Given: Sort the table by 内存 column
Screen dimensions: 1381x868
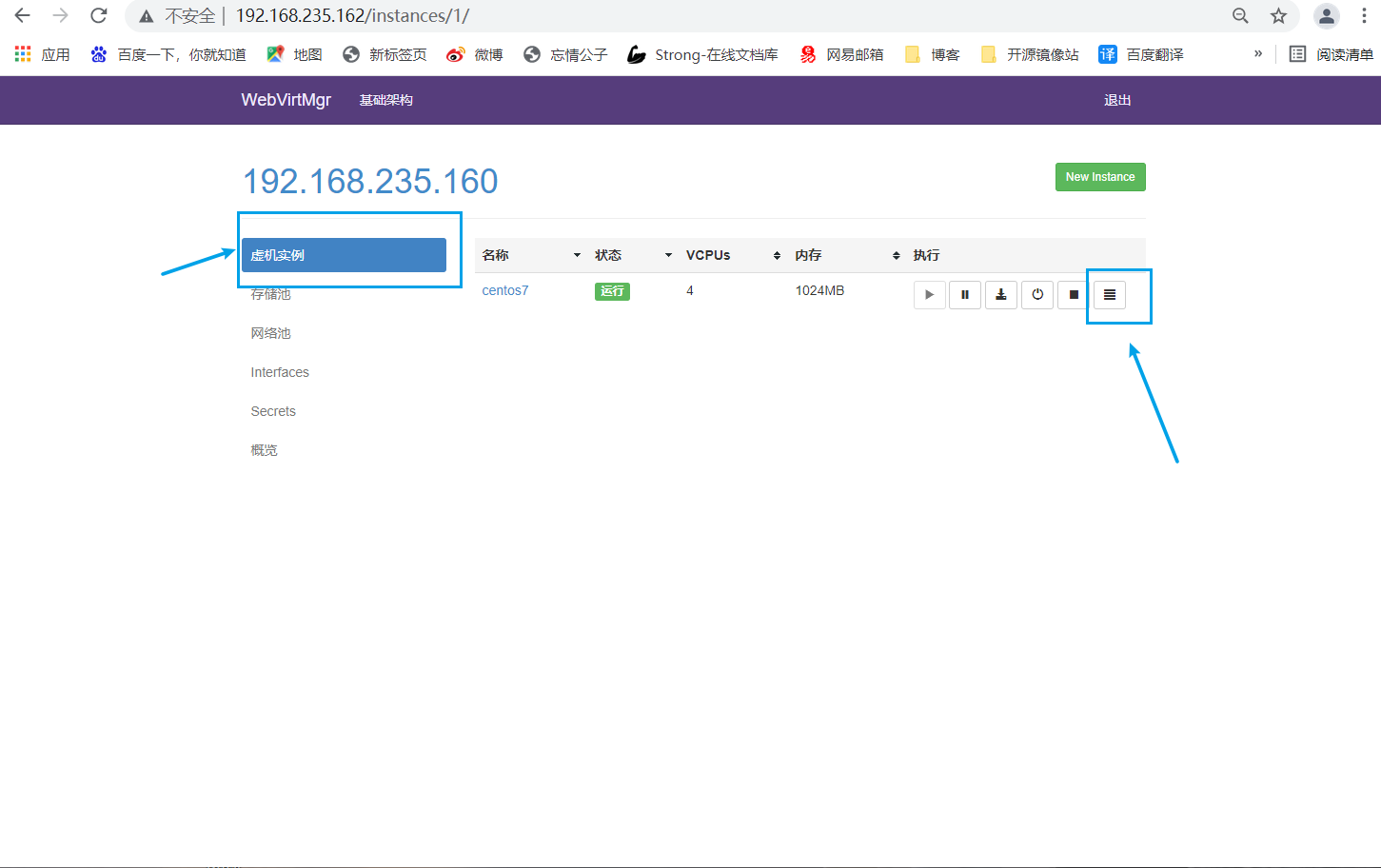Looking at the screenshot, I should coord(847,255).
